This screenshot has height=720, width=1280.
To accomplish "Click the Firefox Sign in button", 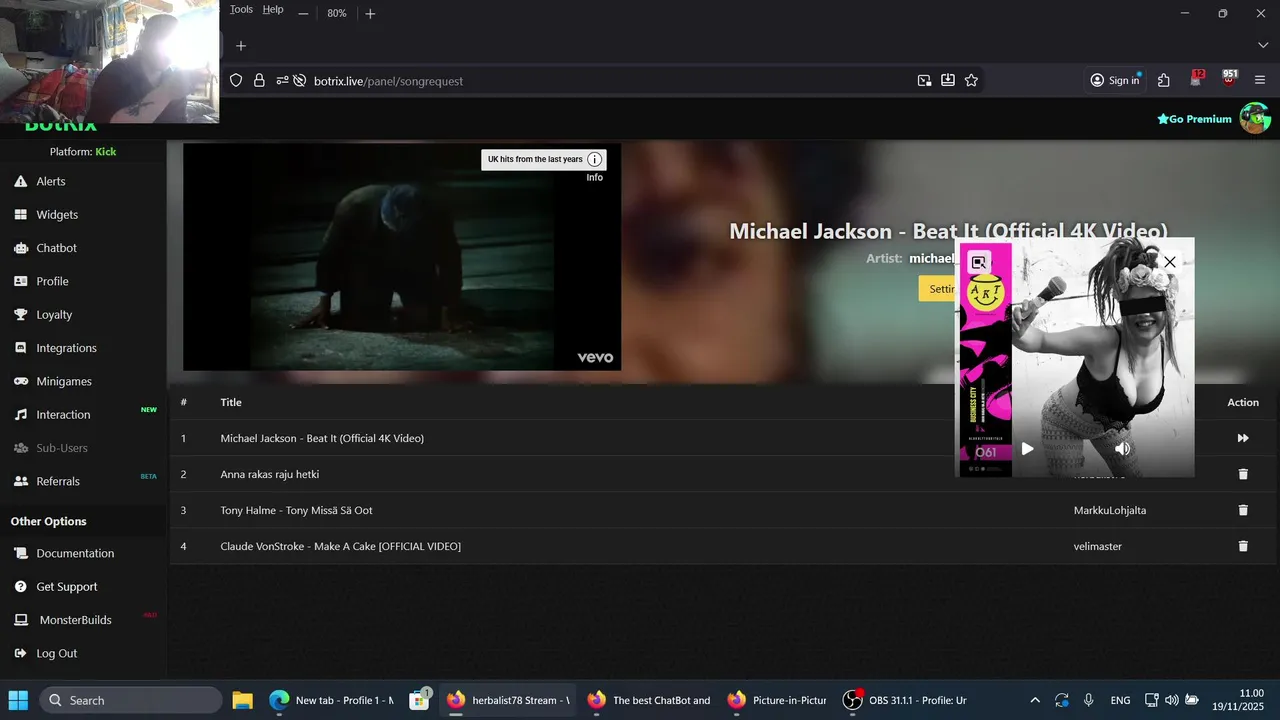I will coord(1115,81).
